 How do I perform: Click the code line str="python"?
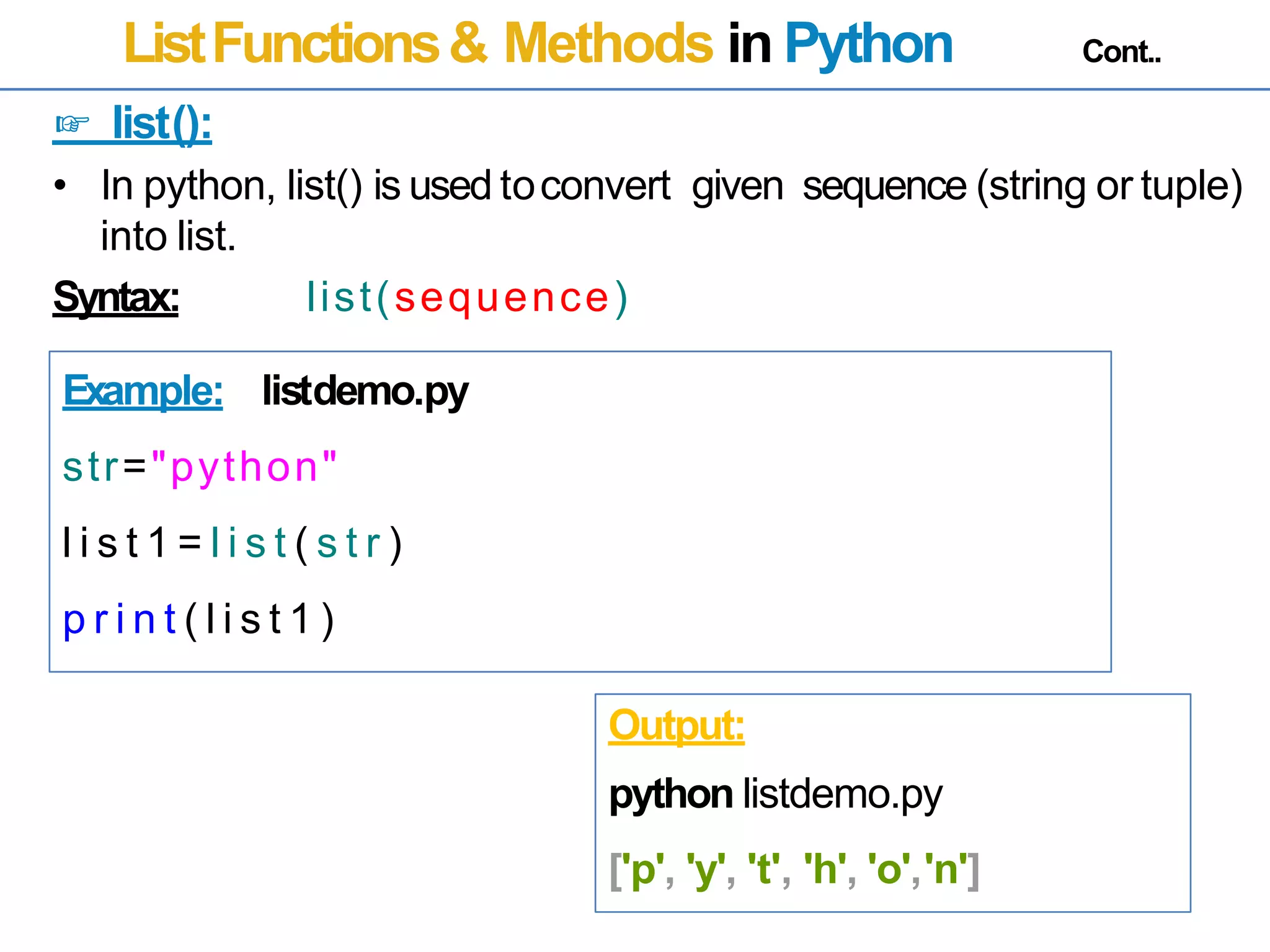pos(200,469)
